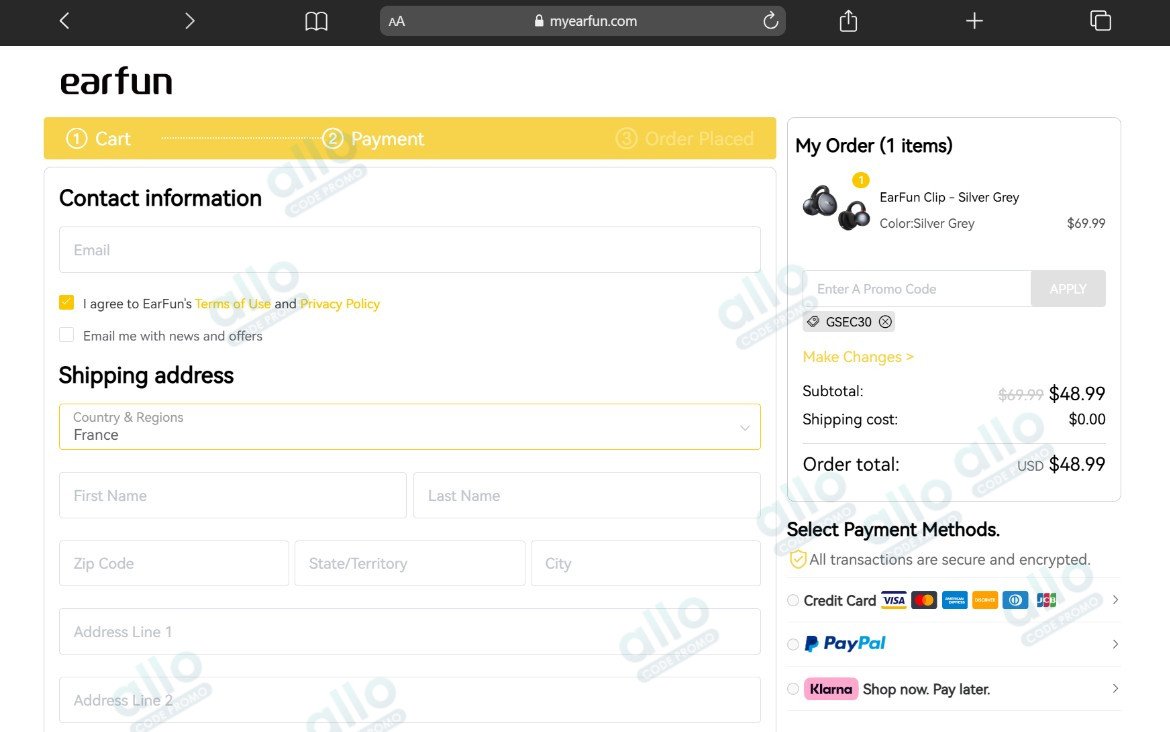The image size is (1170, 732).
Task: Check Email me with news and offers
Action: tap(66, 335)
